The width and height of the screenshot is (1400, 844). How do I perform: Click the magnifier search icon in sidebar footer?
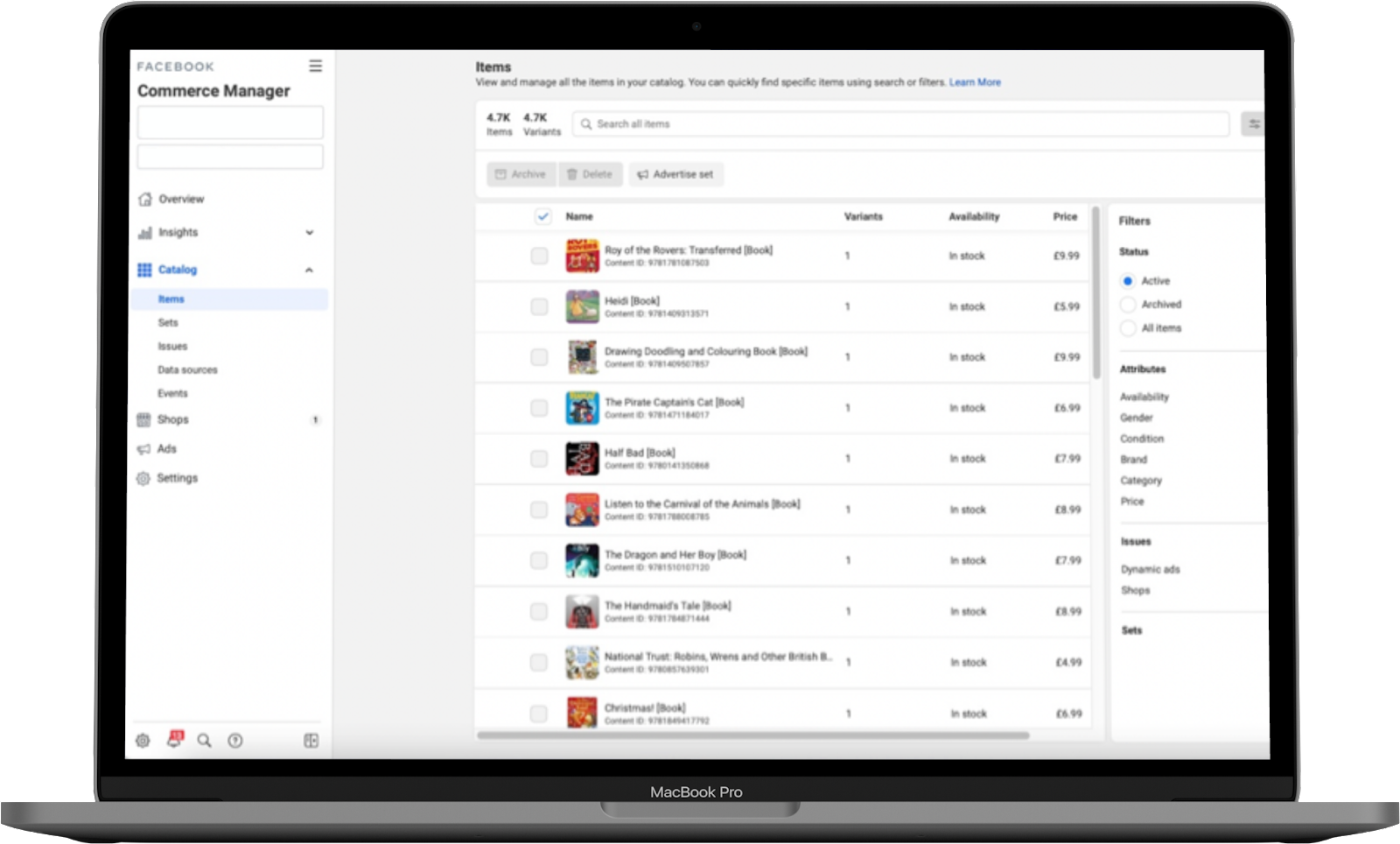pyautogui.click(x=204, y=741)
